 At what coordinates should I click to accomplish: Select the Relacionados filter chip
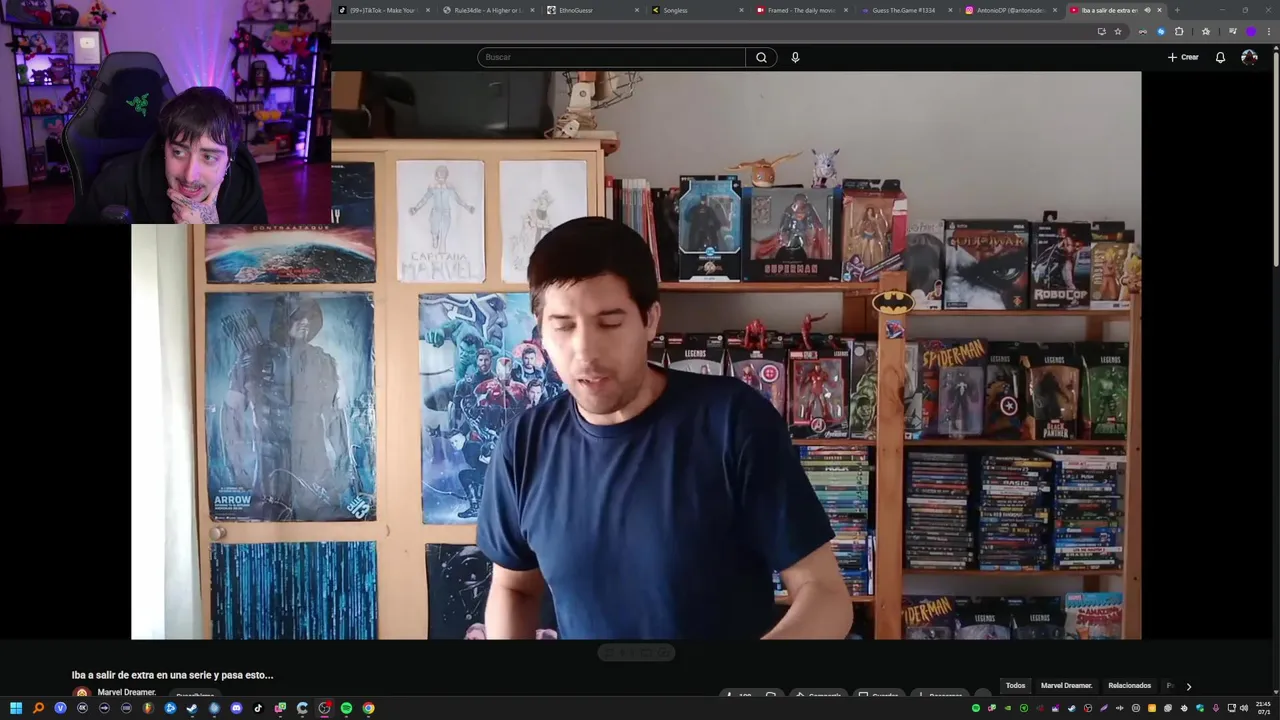1129,686
